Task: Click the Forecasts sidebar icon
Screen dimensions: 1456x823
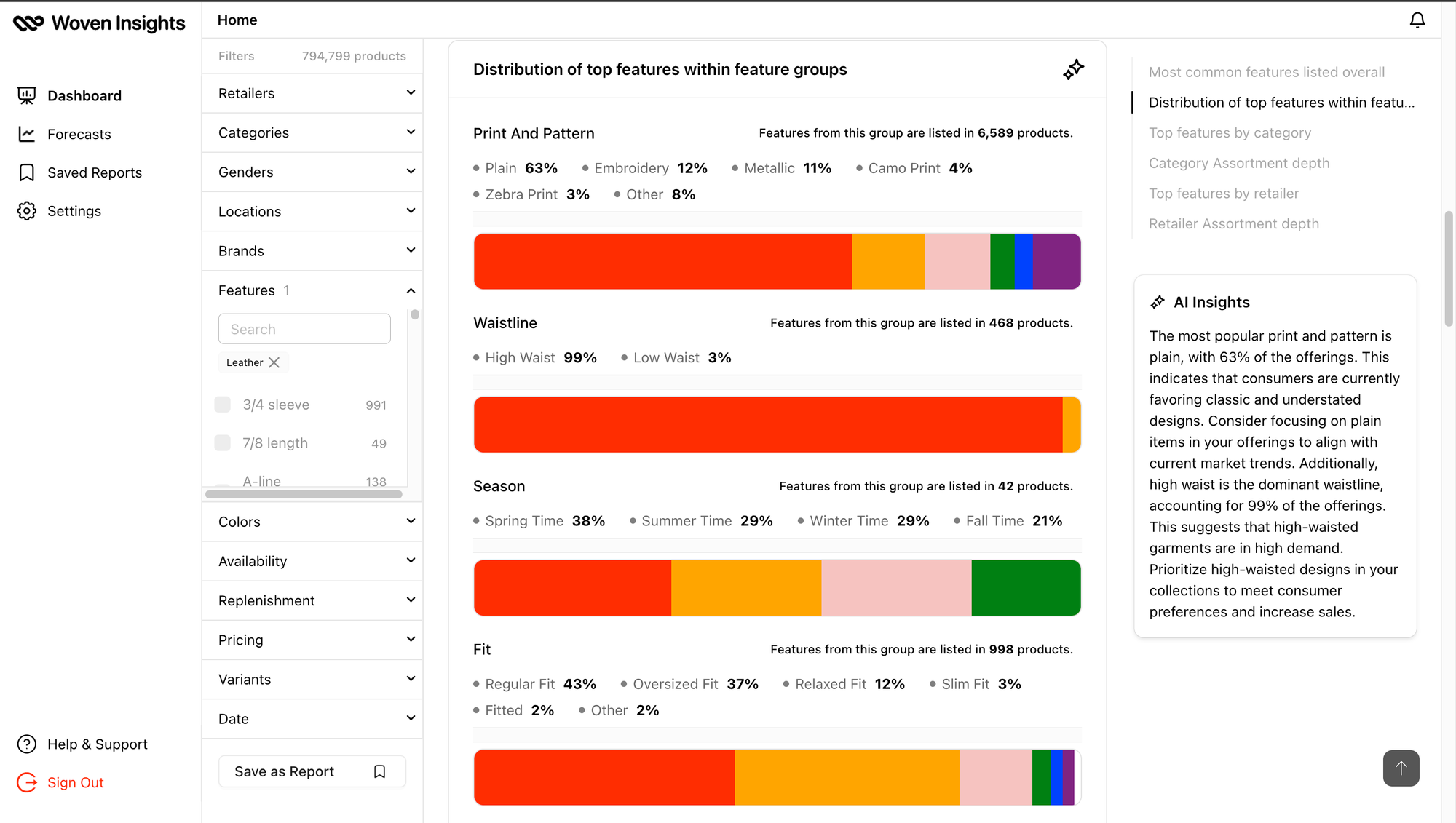Action: 26,133
